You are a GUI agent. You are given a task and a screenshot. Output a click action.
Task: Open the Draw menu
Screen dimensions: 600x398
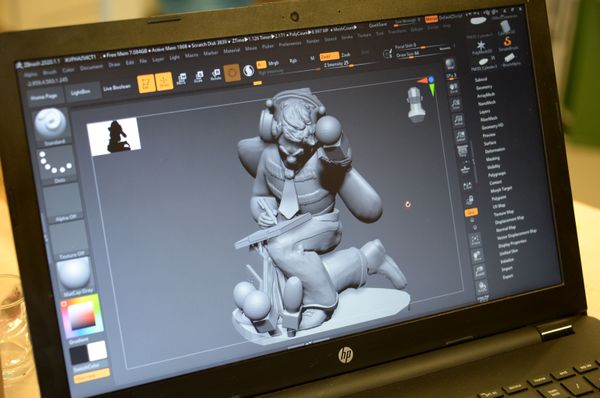click(114, 65)
